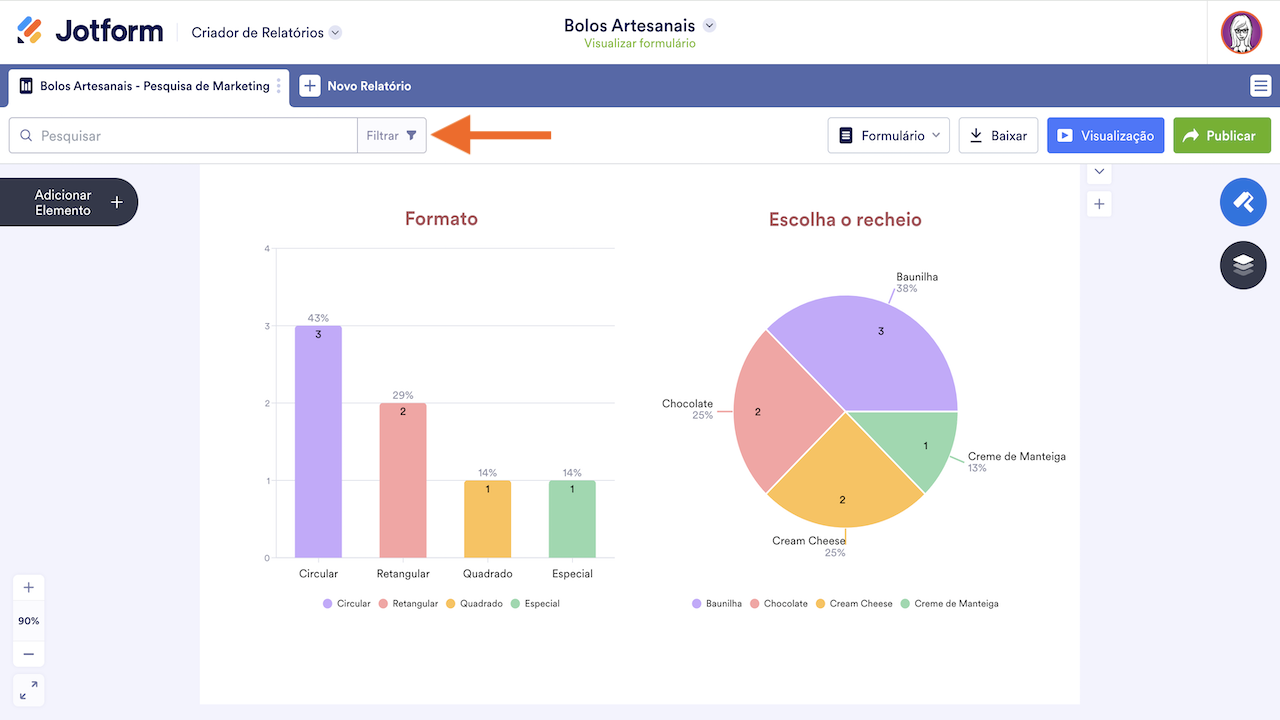Collapse the page using the chevron tile

tap(1098, 172)
